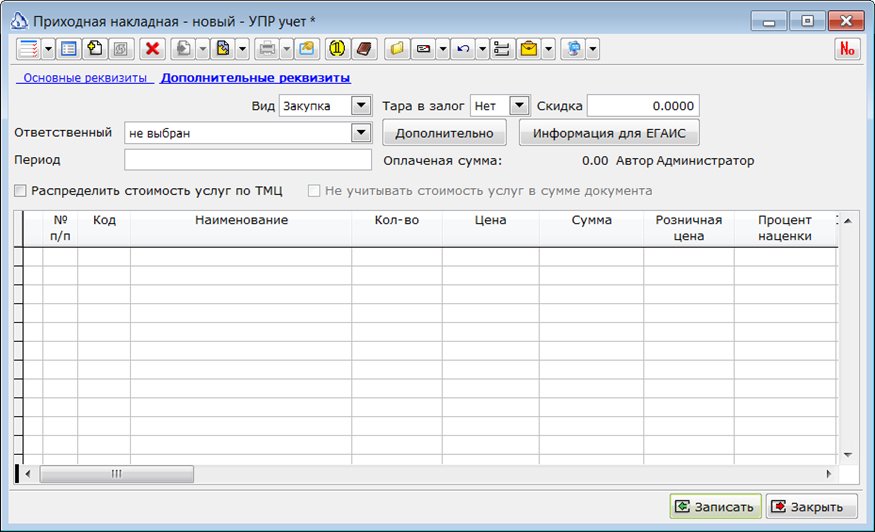Expand the Тара в залог dropdown
Image resolution: width=875 pixels, height=532 pixels.
[519, 106]
